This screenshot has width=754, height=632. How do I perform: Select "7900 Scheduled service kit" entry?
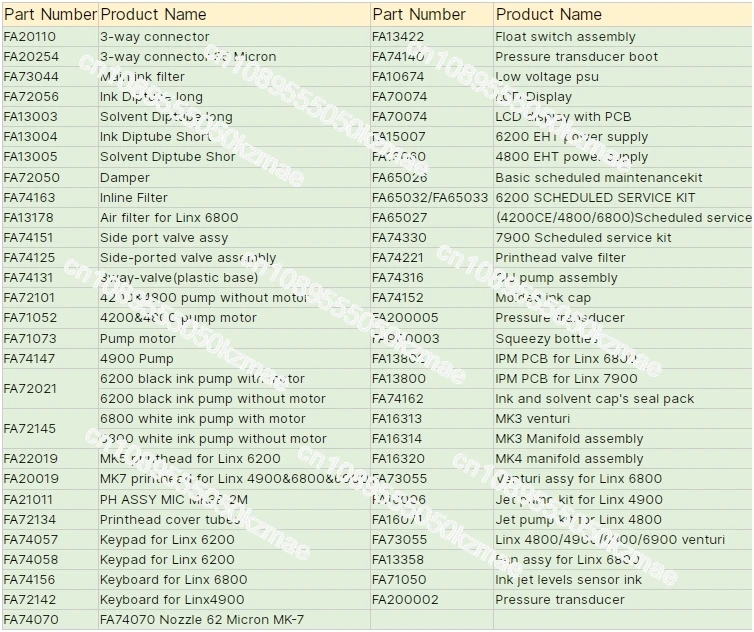[583, 238]
